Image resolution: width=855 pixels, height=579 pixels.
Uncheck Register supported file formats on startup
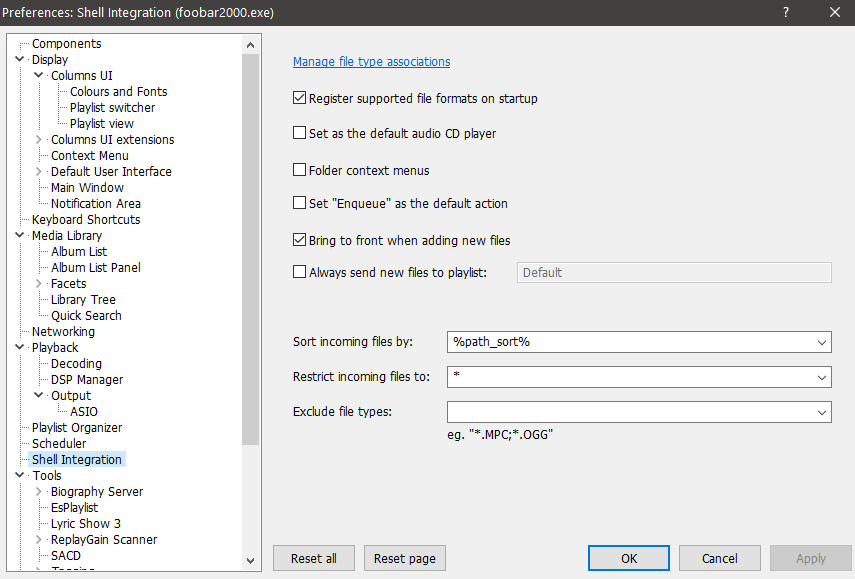coord(299,99)
